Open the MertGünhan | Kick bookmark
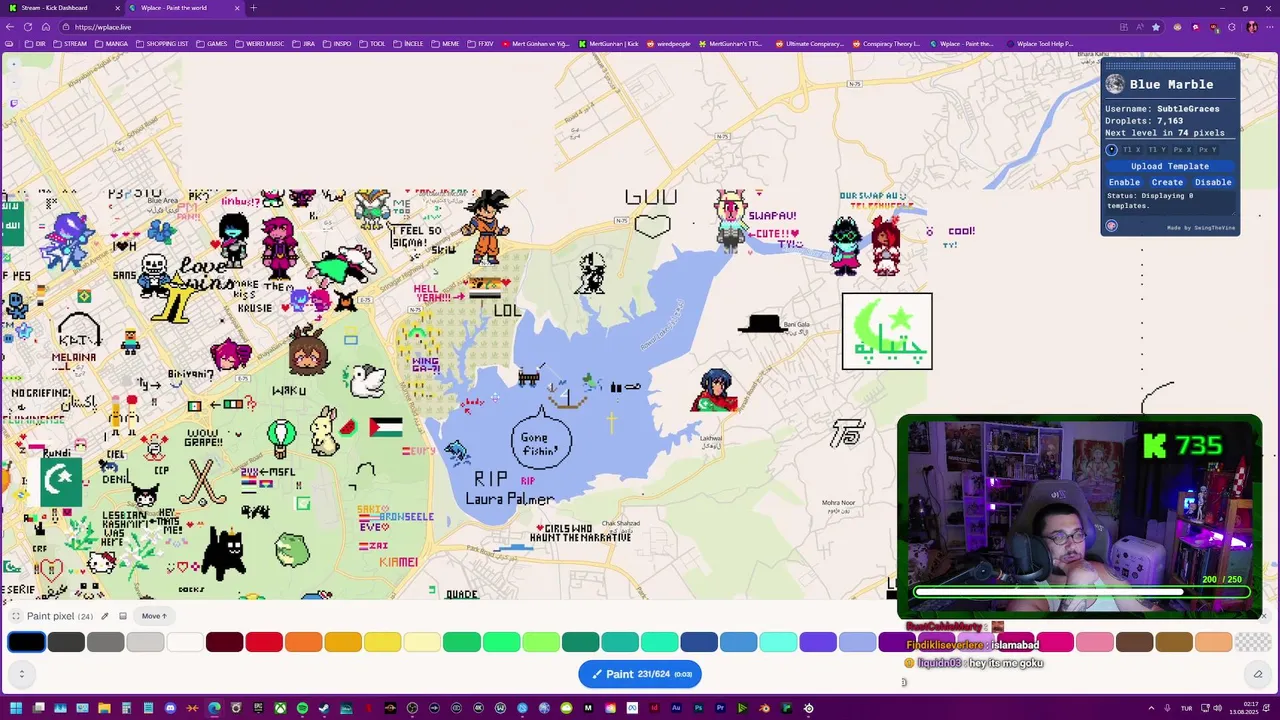 [609, 44]
